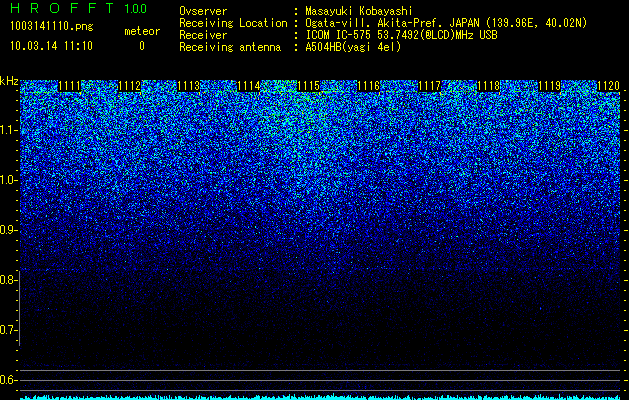Click the meteor label
The width and height of the screenshot is (629, 400).
click(x=142, y=31)
